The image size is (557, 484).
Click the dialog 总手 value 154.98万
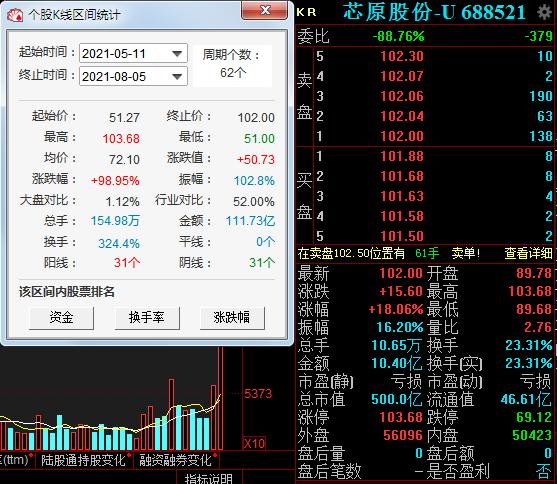tap(115, 221)
